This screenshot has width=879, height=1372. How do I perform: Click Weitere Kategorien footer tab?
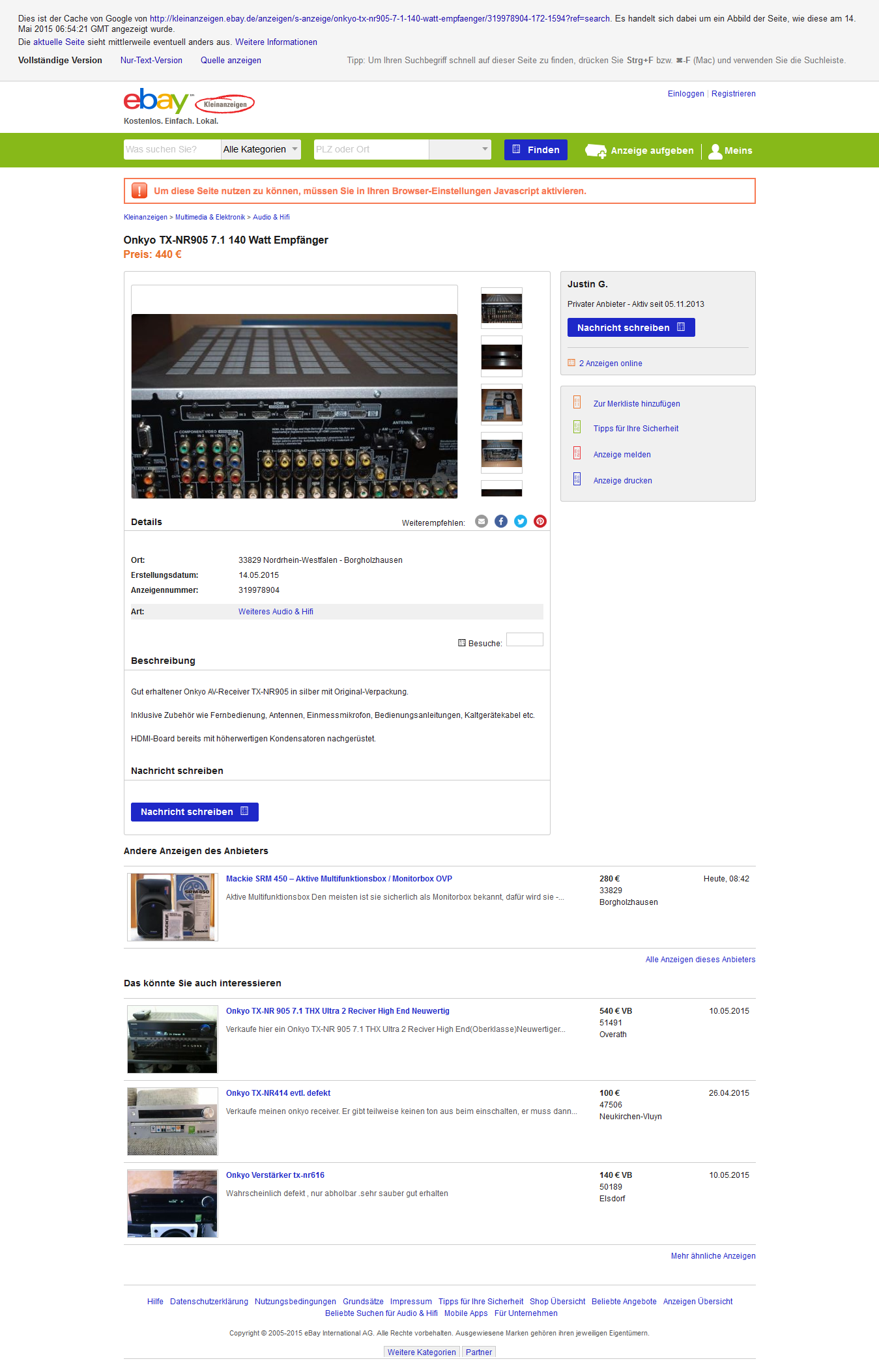(x=422, y=1352)
